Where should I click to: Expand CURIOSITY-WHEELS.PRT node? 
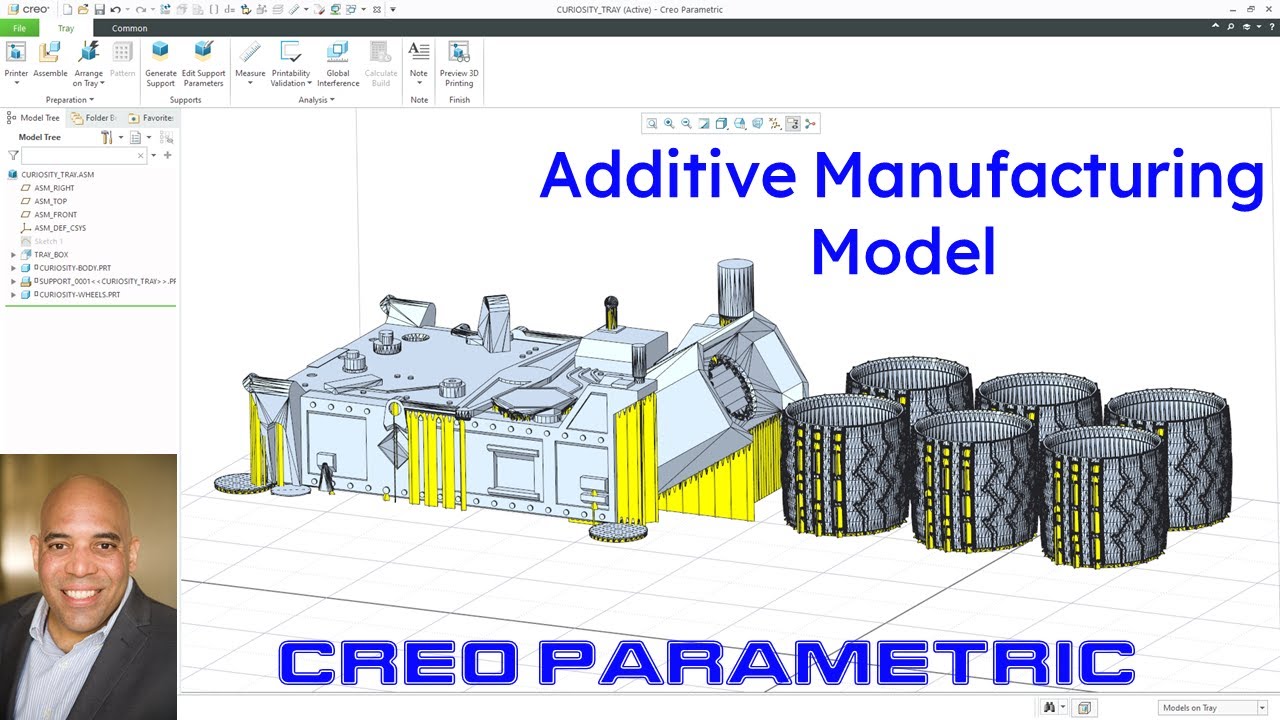click(x=13, y=295)
